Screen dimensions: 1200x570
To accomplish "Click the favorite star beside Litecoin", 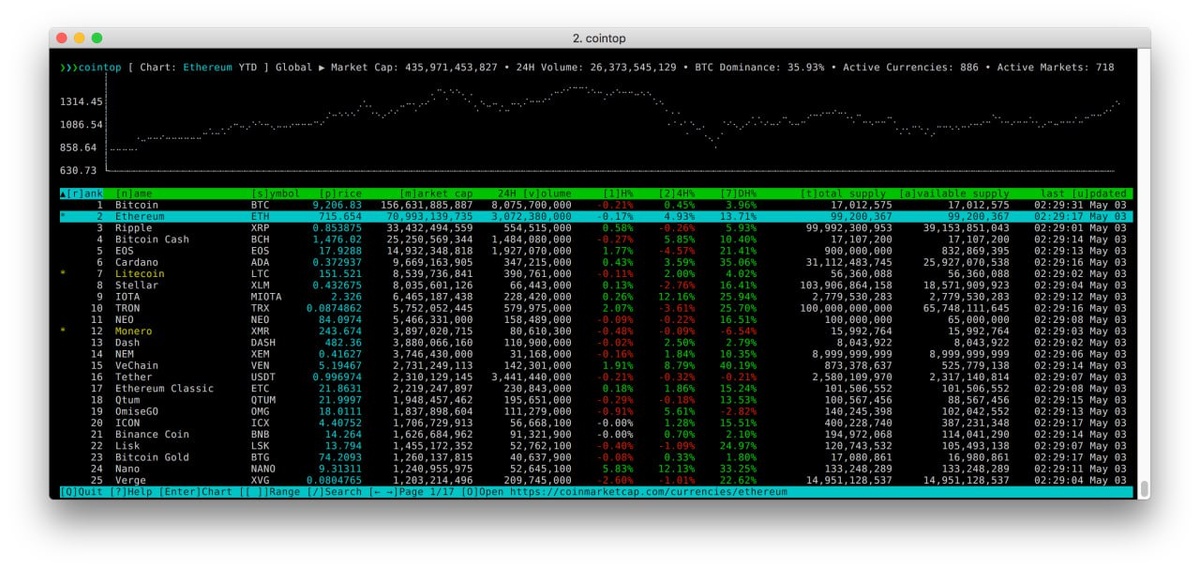I will pyautogui.click(x=63, y=274).
